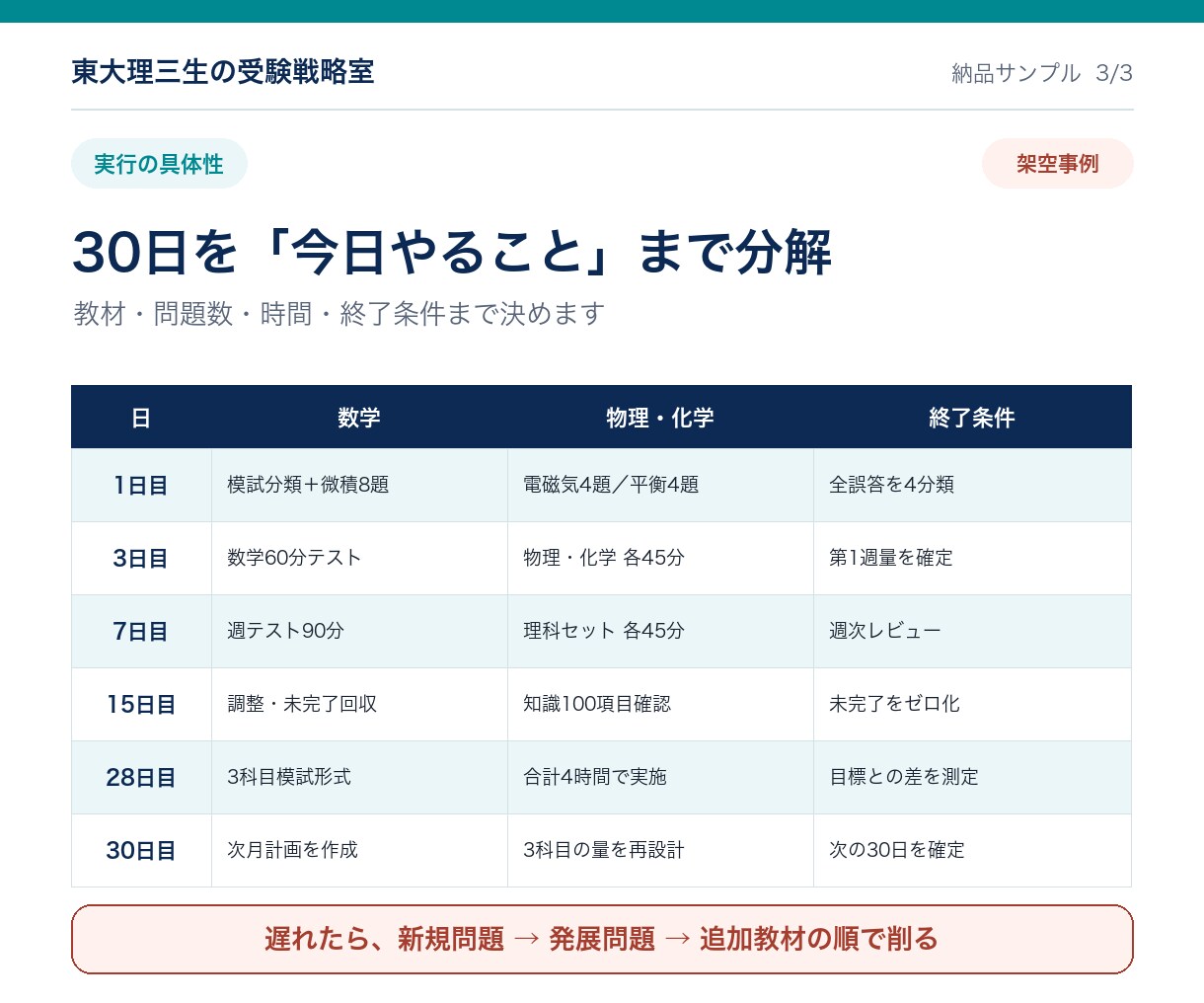Click the cell 理科セット 各45分
This screenshot has height=1003, width=1204.
(660, 632)
